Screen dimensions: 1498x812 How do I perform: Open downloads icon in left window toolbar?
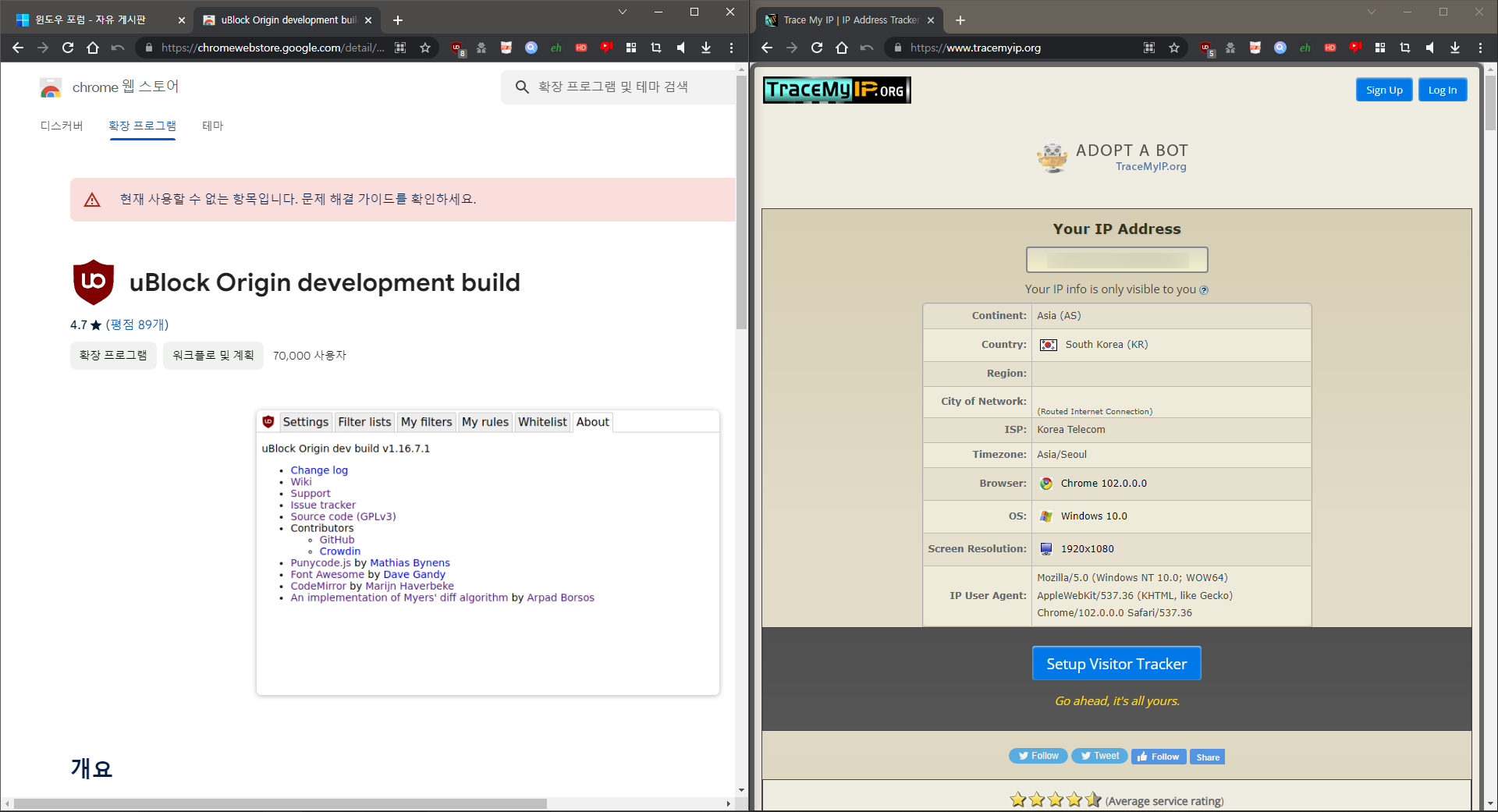pos(706,48)
